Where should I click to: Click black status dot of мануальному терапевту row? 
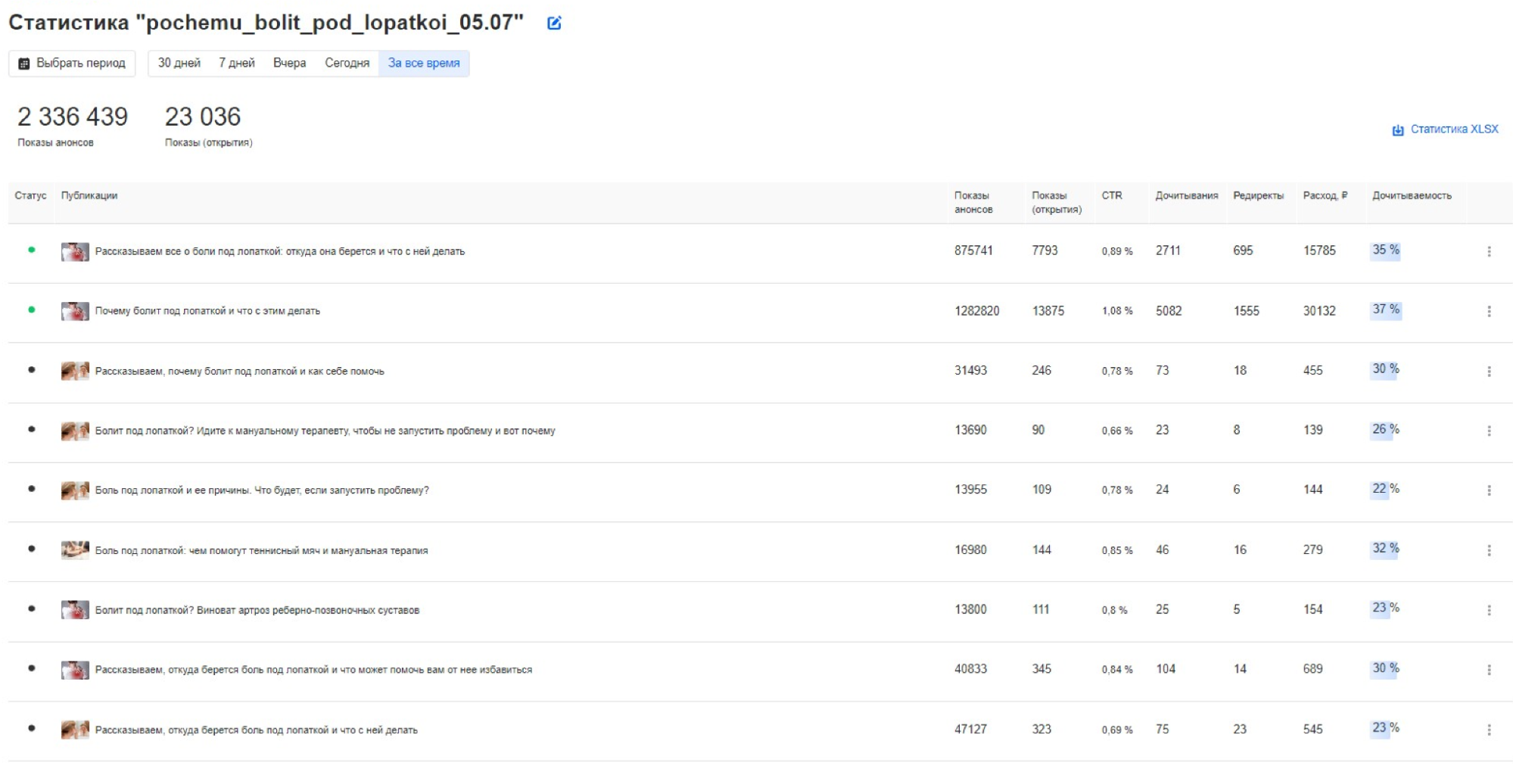[x=31, y=429]
